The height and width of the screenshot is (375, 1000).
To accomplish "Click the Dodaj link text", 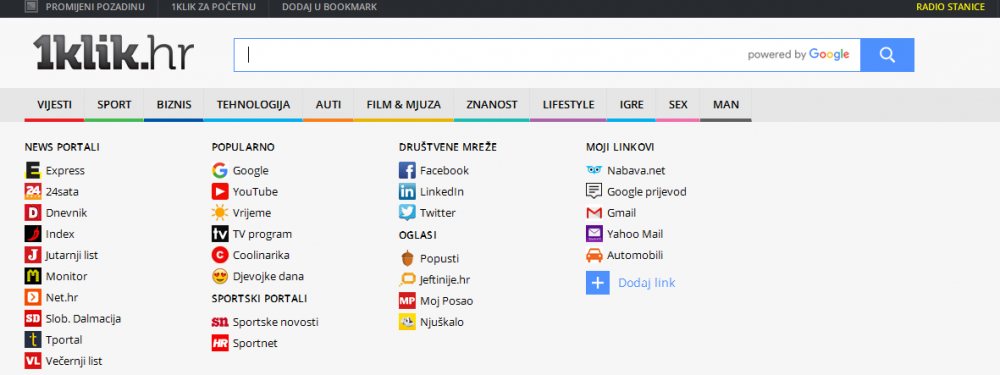I will [x=647, y=283].
